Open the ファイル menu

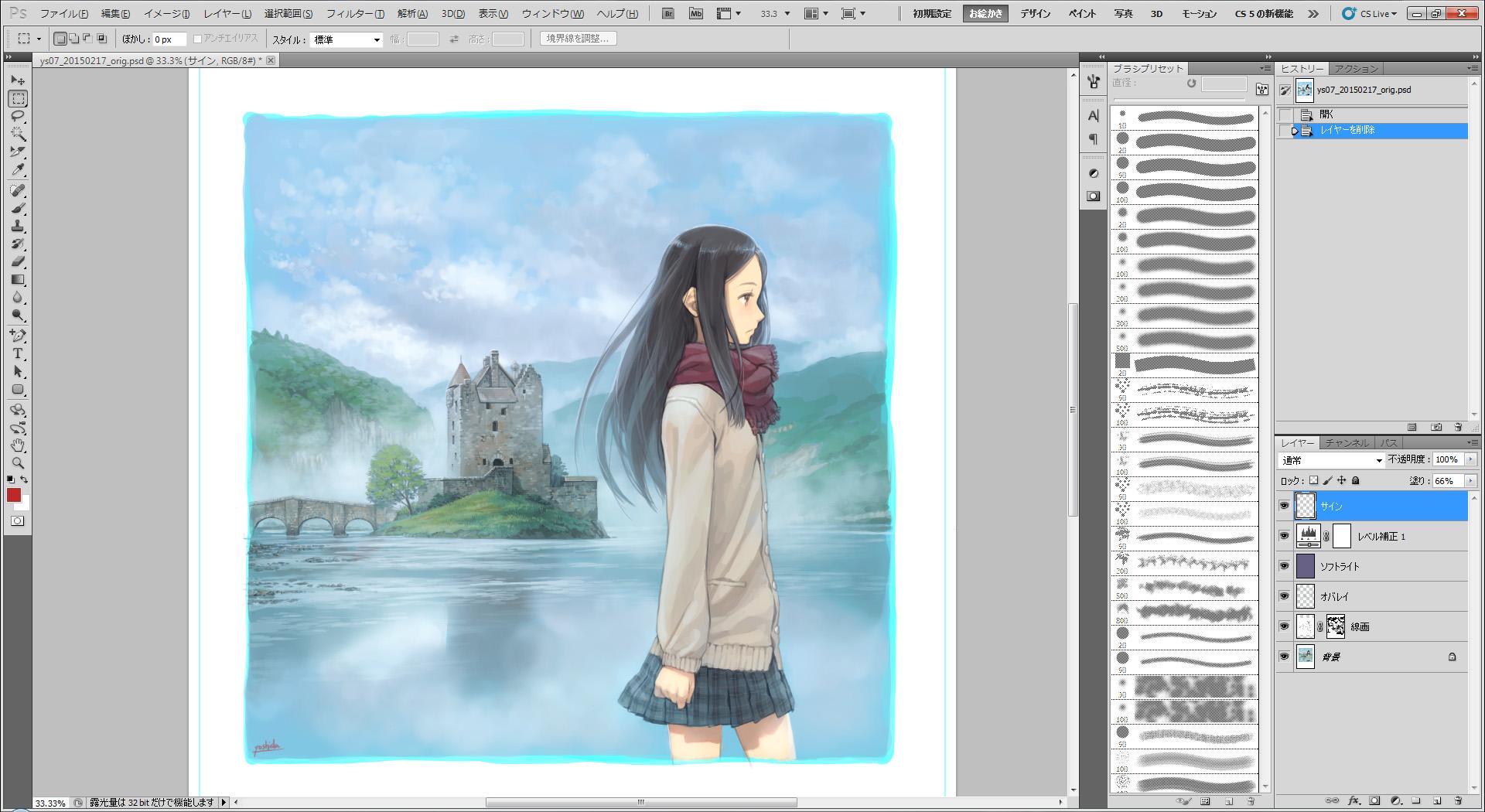64,14
